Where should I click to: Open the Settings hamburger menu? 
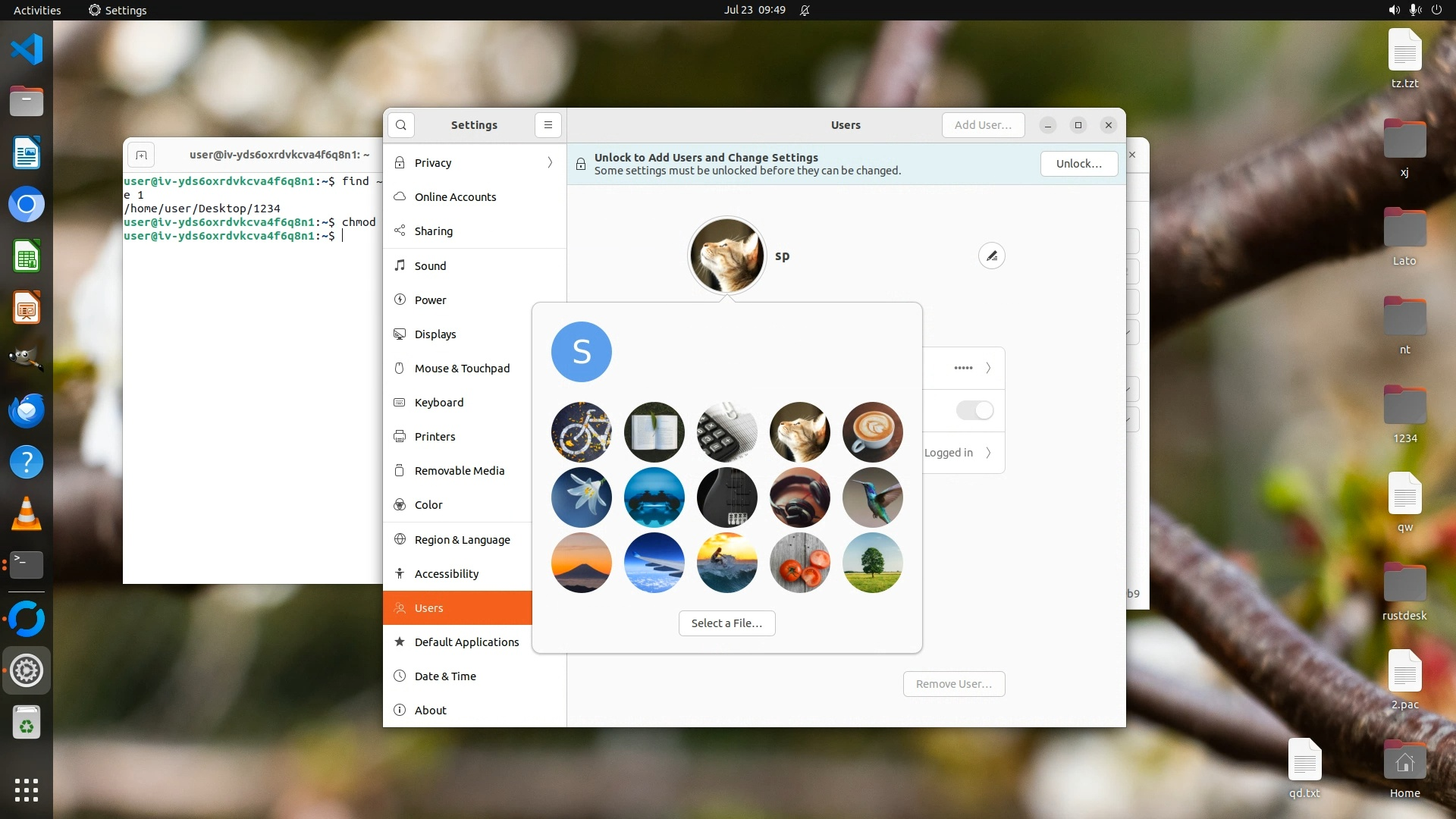point(548,125)
